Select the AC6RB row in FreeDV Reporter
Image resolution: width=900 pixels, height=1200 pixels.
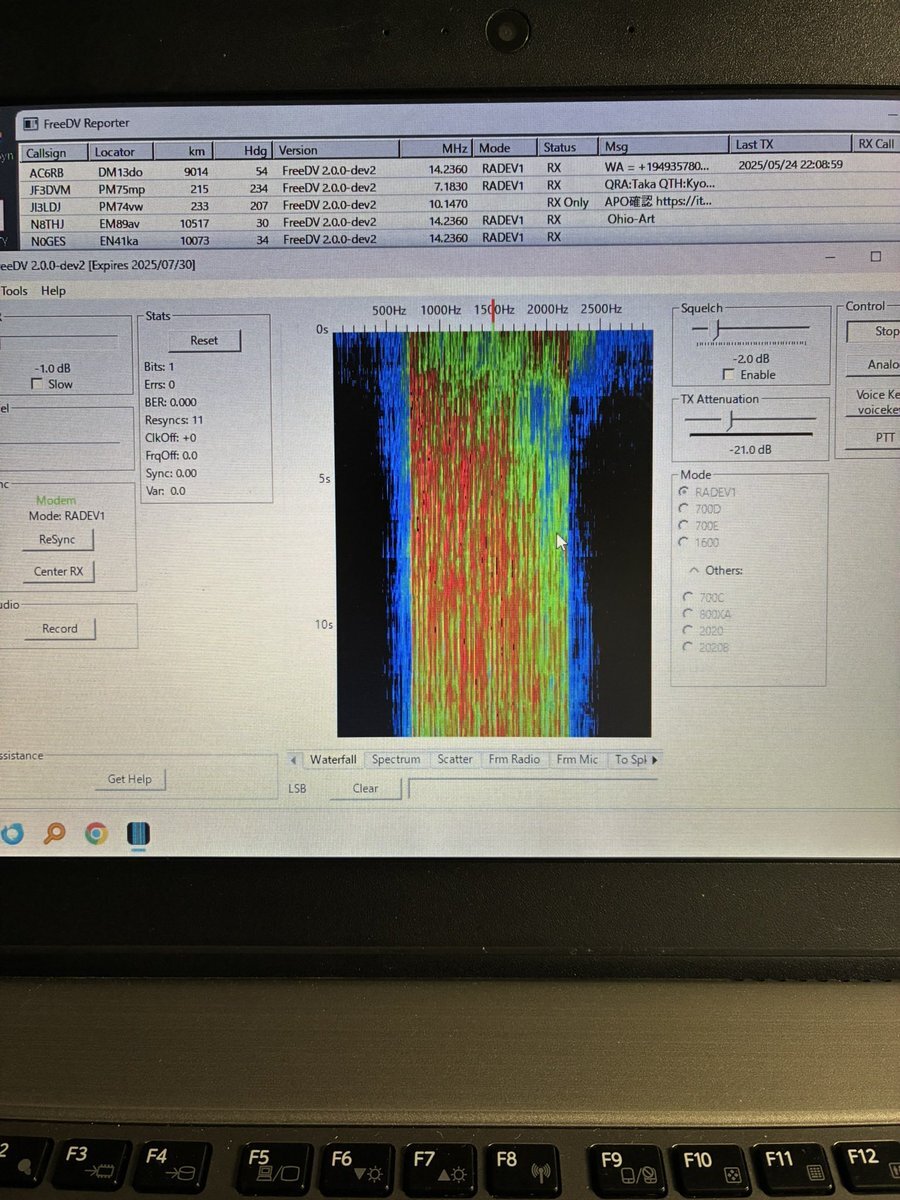pos(460,168)
